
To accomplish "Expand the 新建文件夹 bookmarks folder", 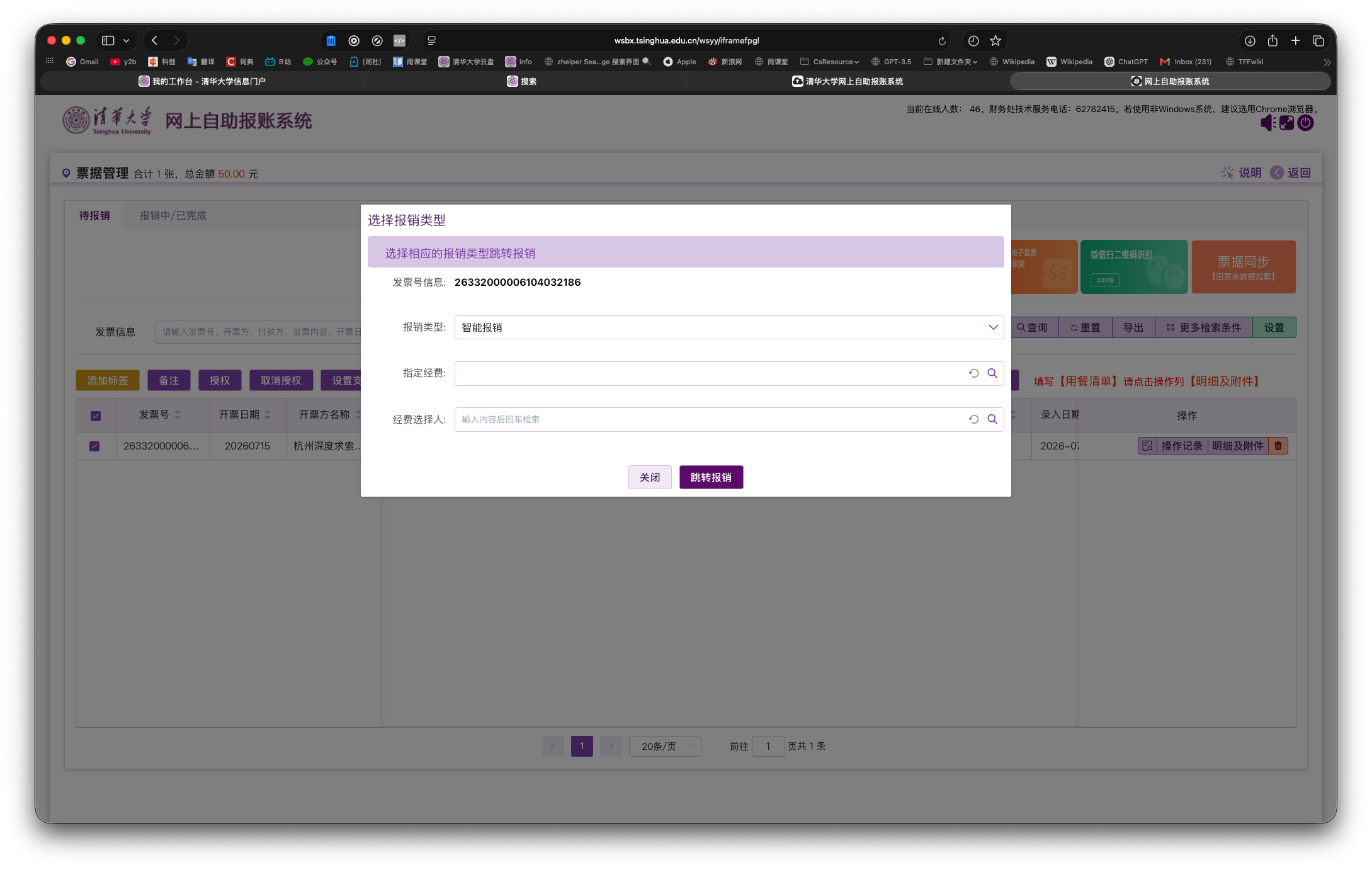I will click(950, 62).
